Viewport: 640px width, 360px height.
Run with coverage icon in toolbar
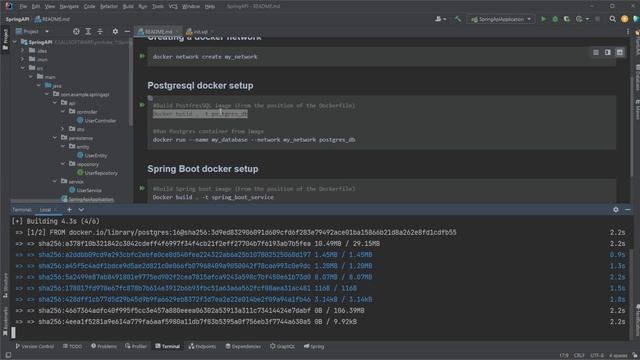(x=567, y=19)
